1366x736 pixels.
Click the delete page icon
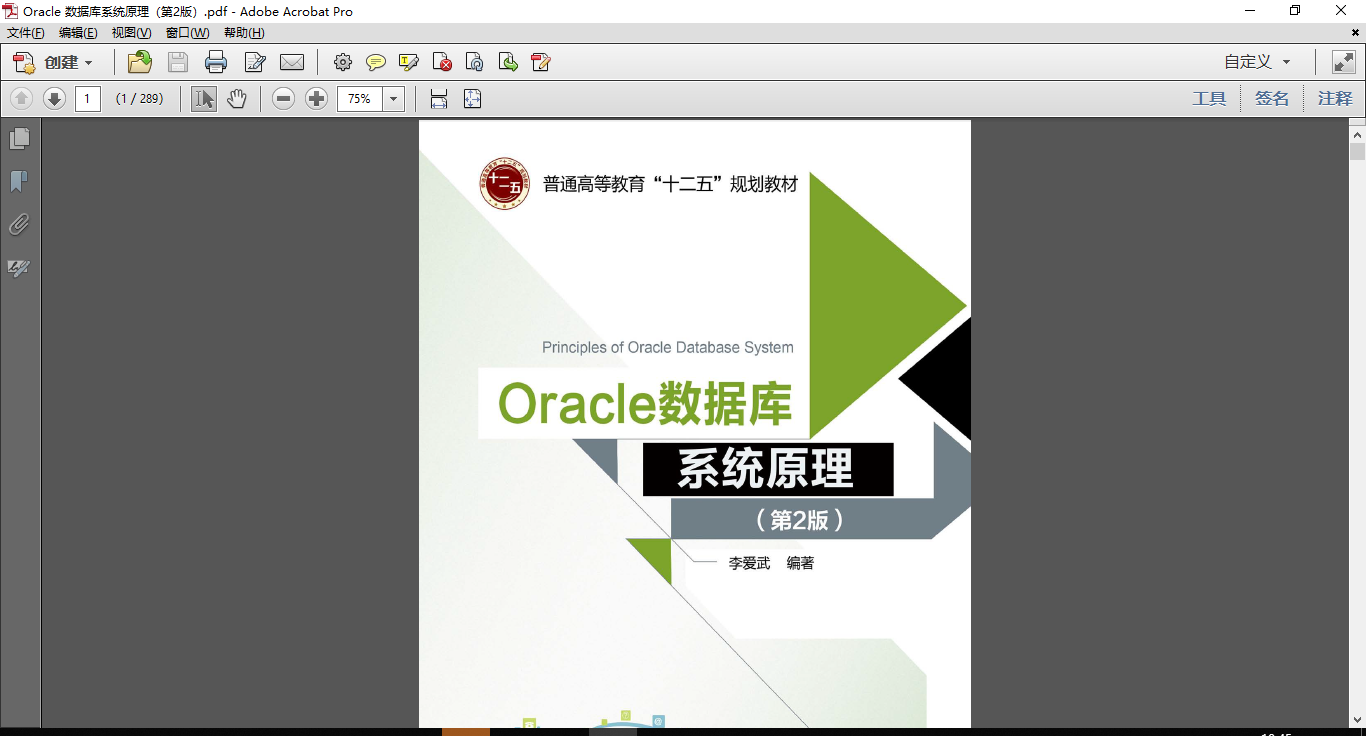(x=442, y=62)
